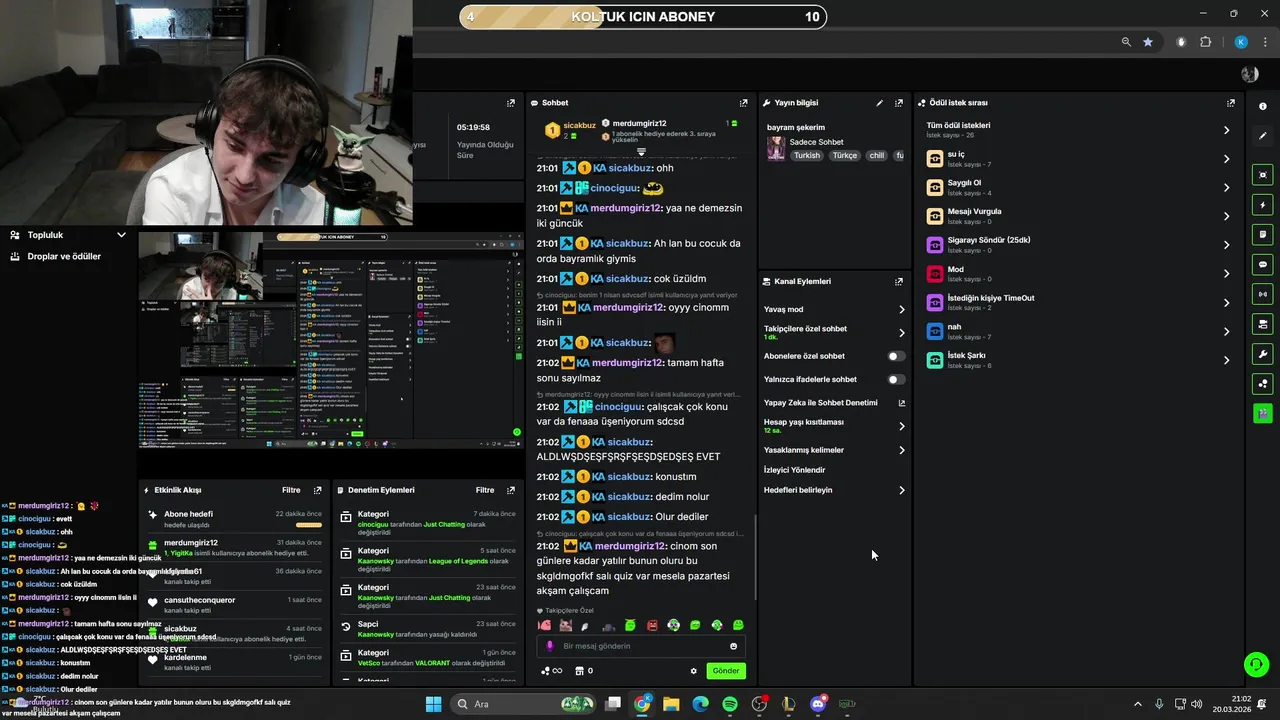The height and width of the screenshot is (720, 1280).
Task: Collapse the Topluluk sidebar section
Action: pos(121,235)
